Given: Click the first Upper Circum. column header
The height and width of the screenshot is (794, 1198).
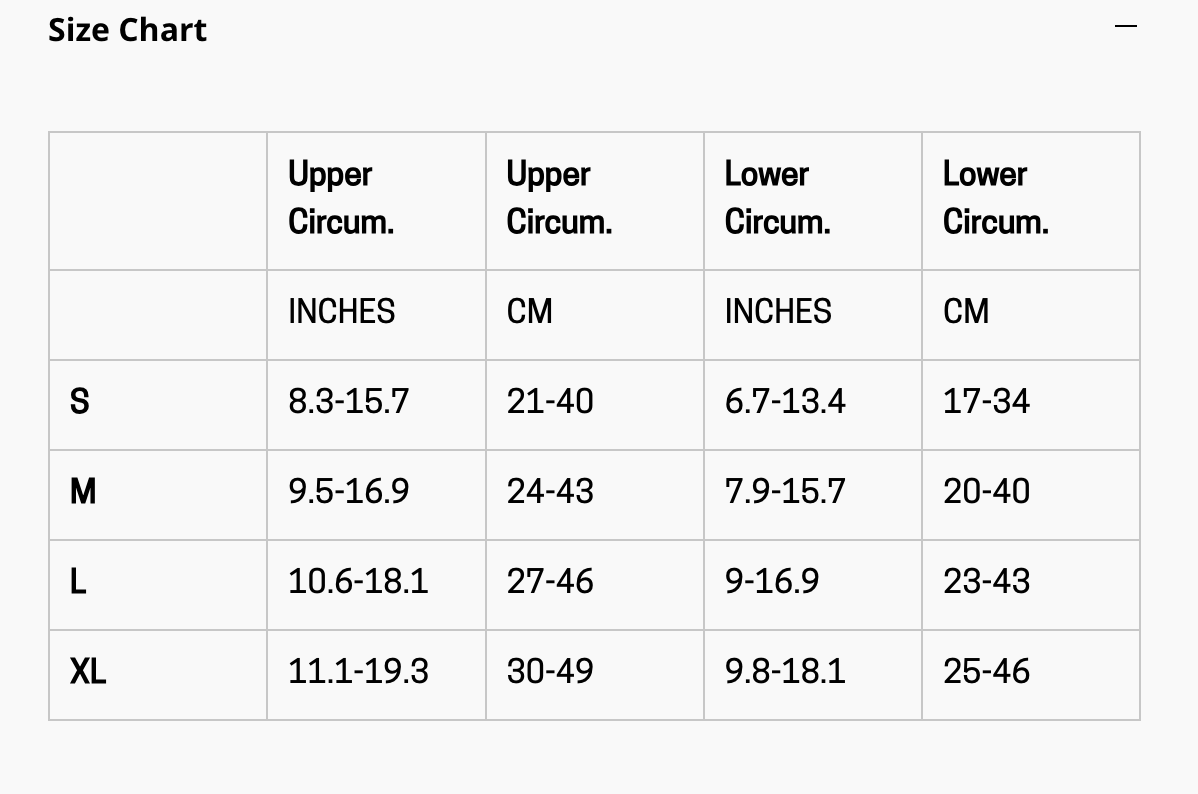Looking at the screenshot, I should pyautogui.click(x=341, y=198).
